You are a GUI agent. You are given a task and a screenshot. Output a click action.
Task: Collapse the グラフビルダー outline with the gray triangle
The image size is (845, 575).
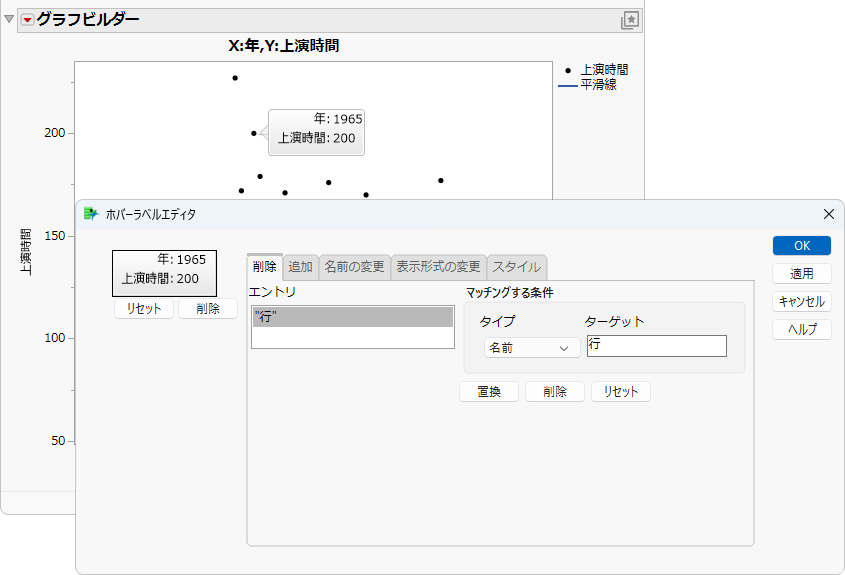coord(9,19)
